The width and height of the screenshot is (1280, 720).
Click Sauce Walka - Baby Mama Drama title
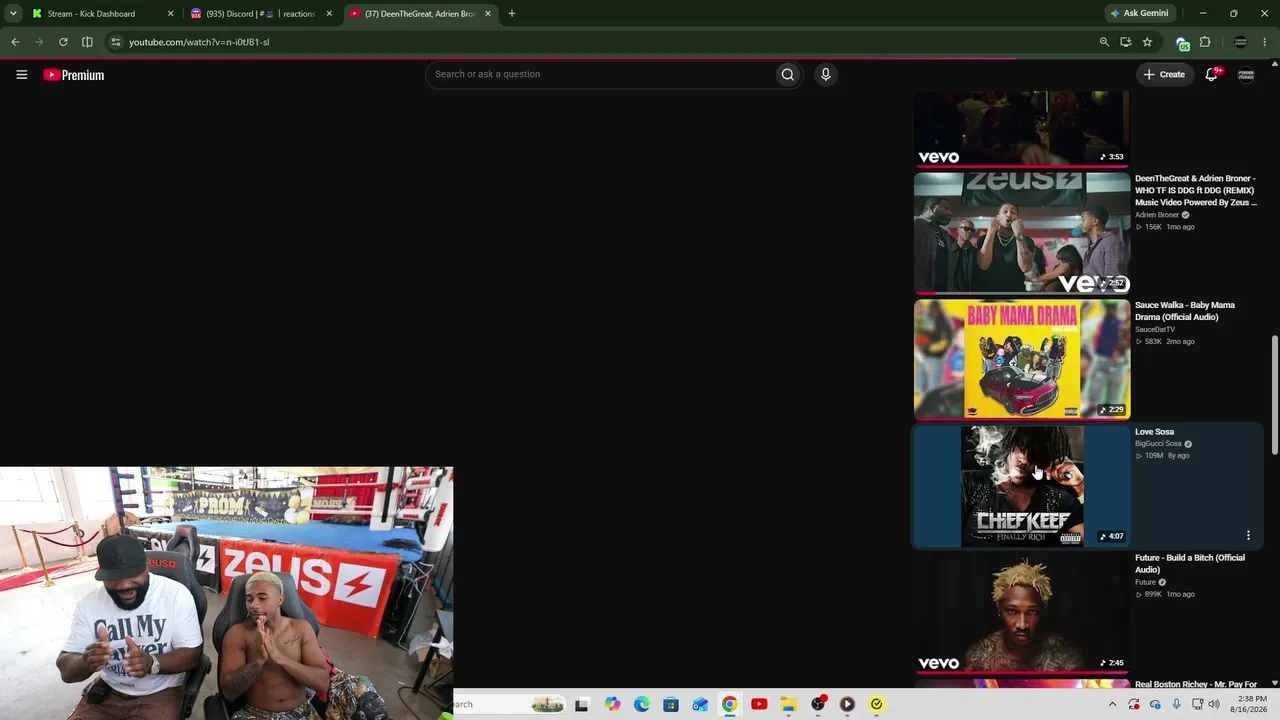(1185, 311)
